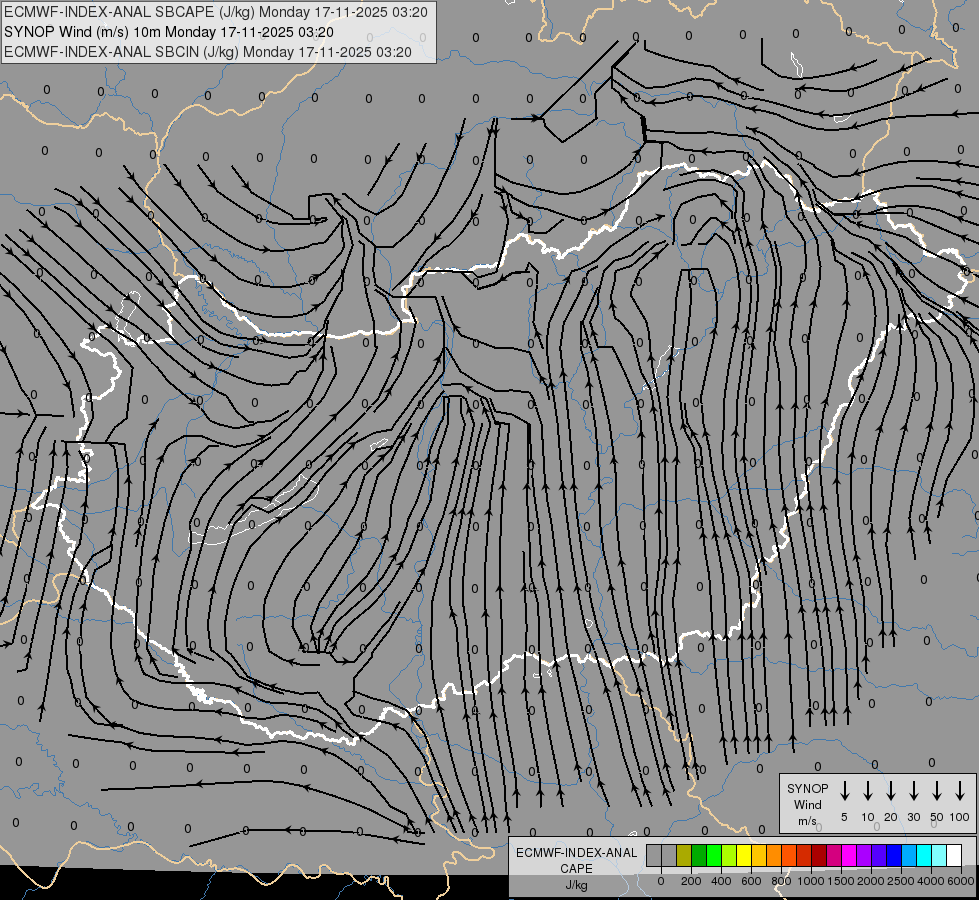
Task: Click the 'm/s' unit in the wind legend
Action: (x=807, y=821)
